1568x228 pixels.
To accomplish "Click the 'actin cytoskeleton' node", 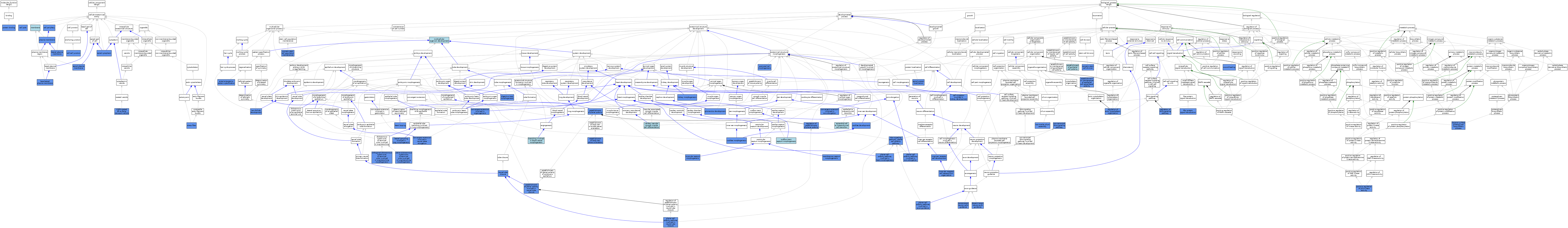I will (x=194, y=82).
